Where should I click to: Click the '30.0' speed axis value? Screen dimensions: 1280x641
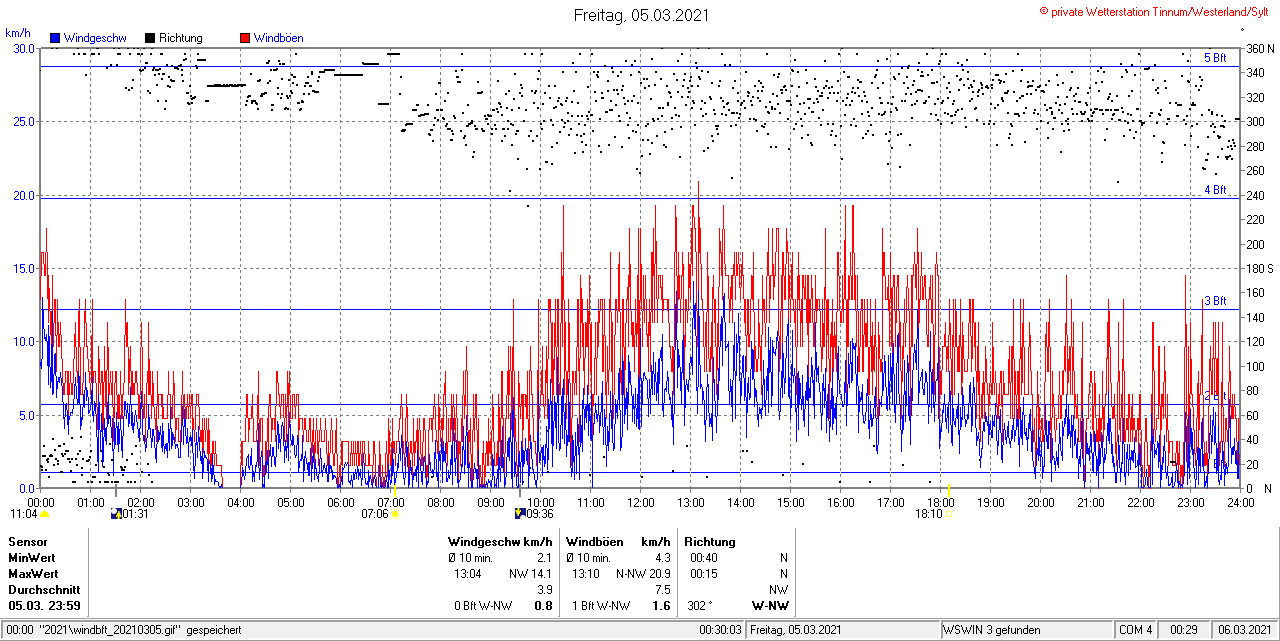click(23, 48)
